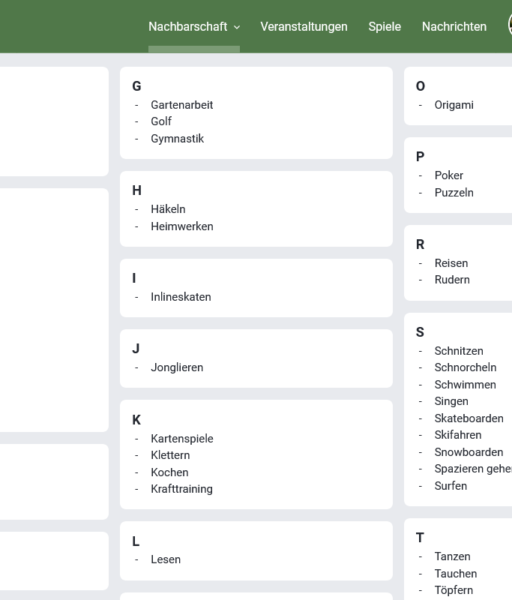Click the user avatar in the header
The image size is (512, 600).
pos(510,25)
